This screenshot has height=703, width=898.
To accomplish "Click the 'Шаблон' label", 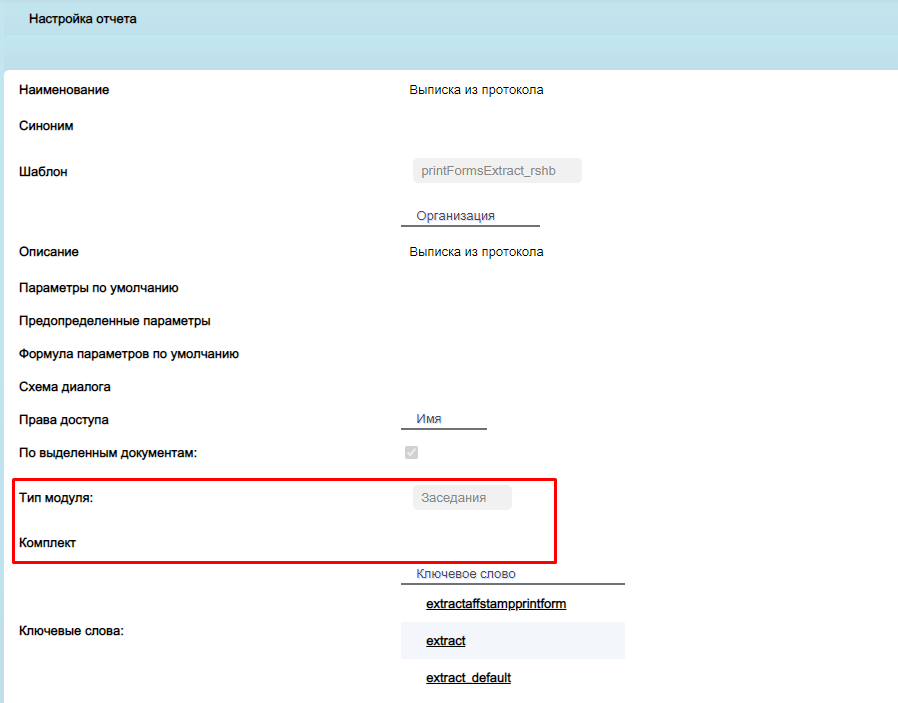I will point(43,172).
